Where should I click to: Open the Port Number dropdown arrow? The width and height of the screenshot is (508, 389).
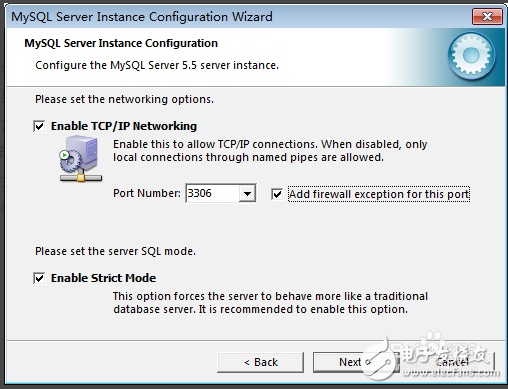(x=247, y=193)
